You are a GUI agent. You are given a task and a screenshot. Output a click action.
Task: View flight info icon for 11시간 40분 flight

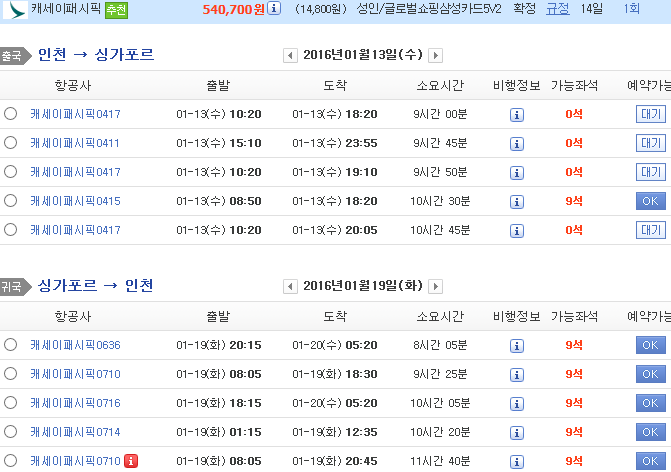[517, 462]
